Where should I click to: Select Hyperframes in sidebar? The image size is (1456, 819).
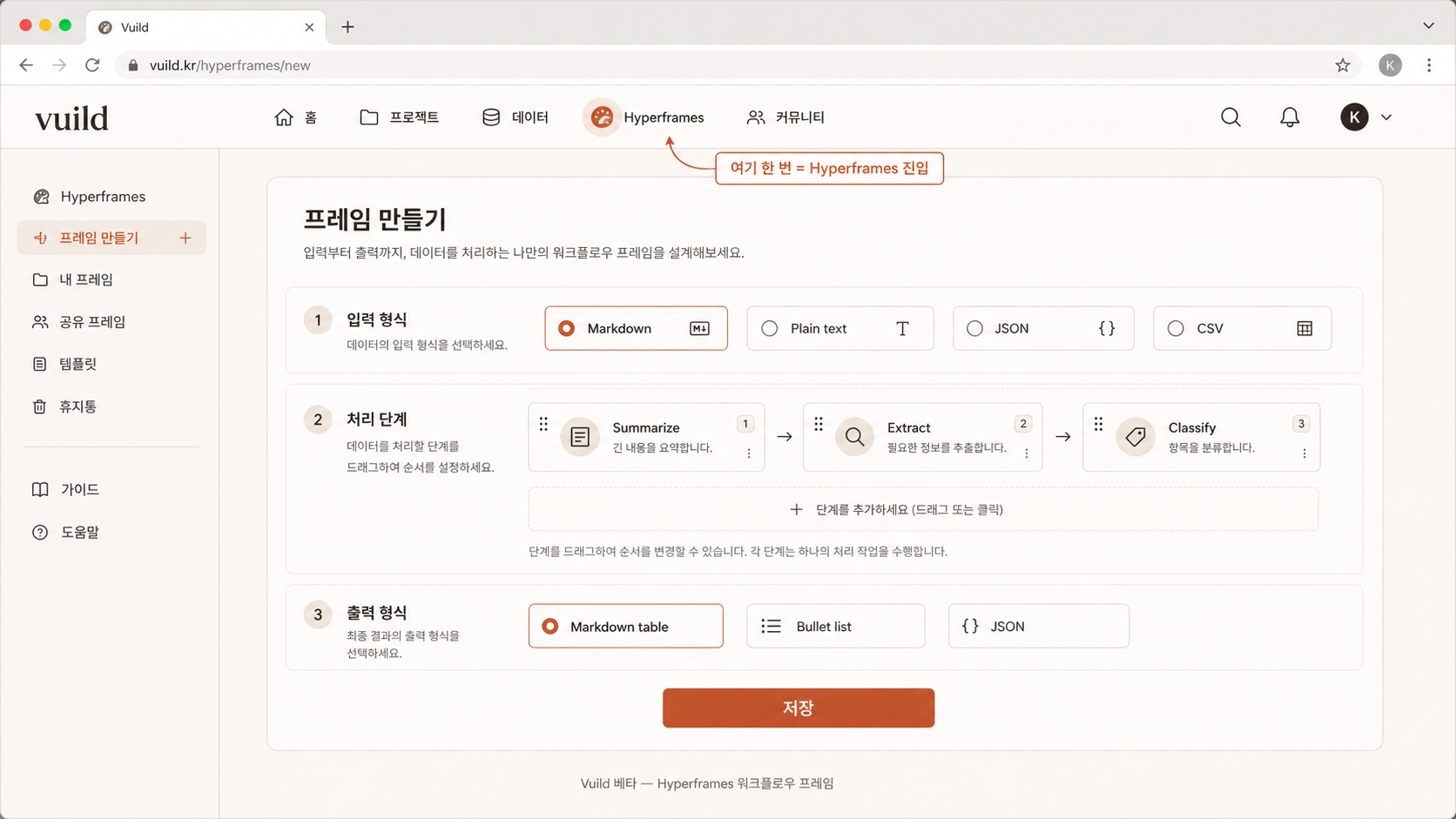pyautogui.click(x=90, y=197)
